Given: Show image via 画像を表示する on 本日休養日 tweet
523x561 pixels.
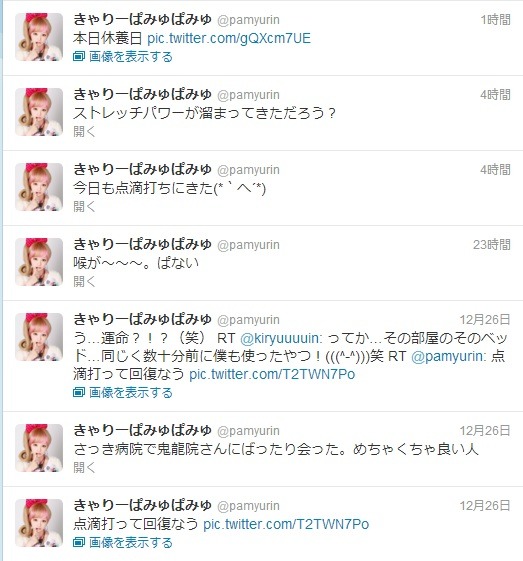Looking at the screenshot, I should click(x=131, y=57).
